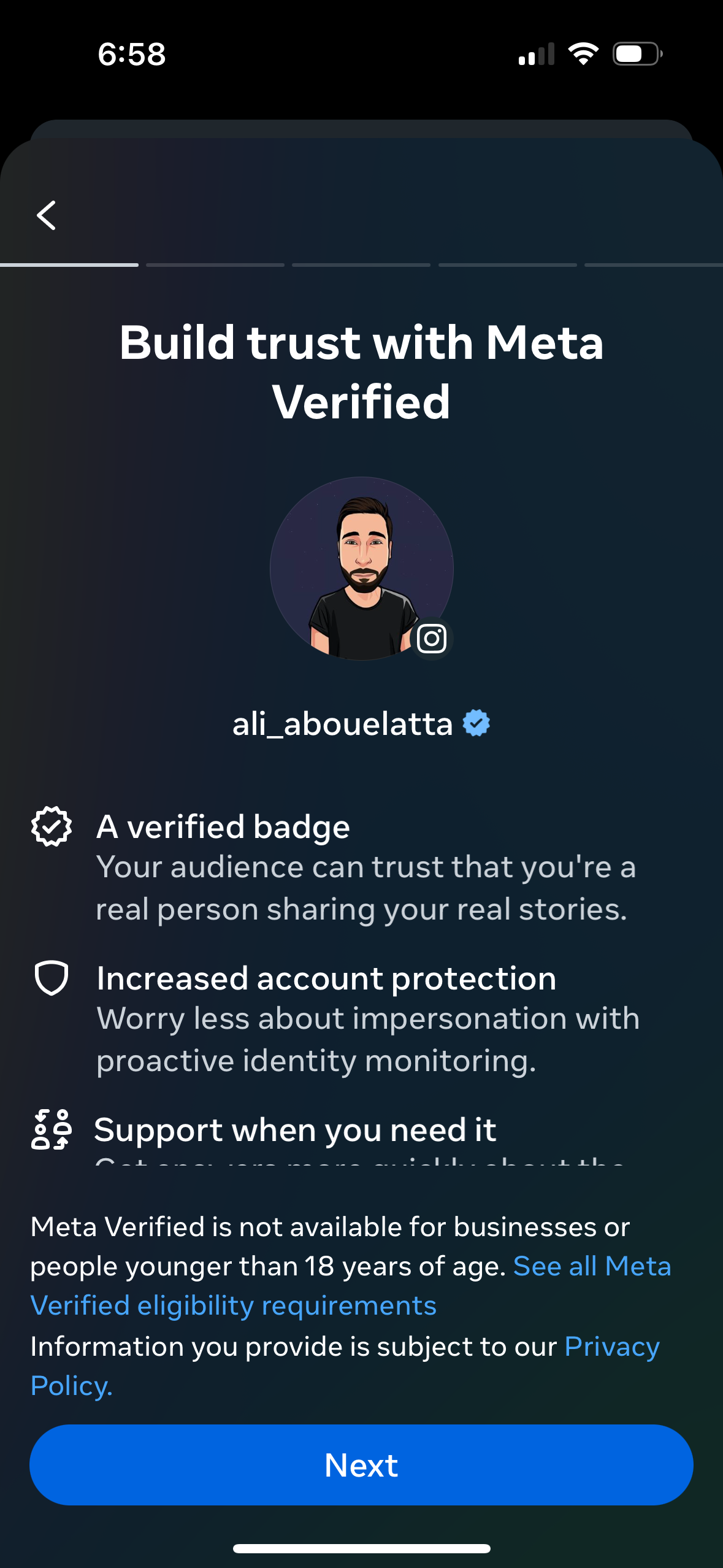Tap the verified badge outline icon

pyautogui.click(x=52, y=826)
